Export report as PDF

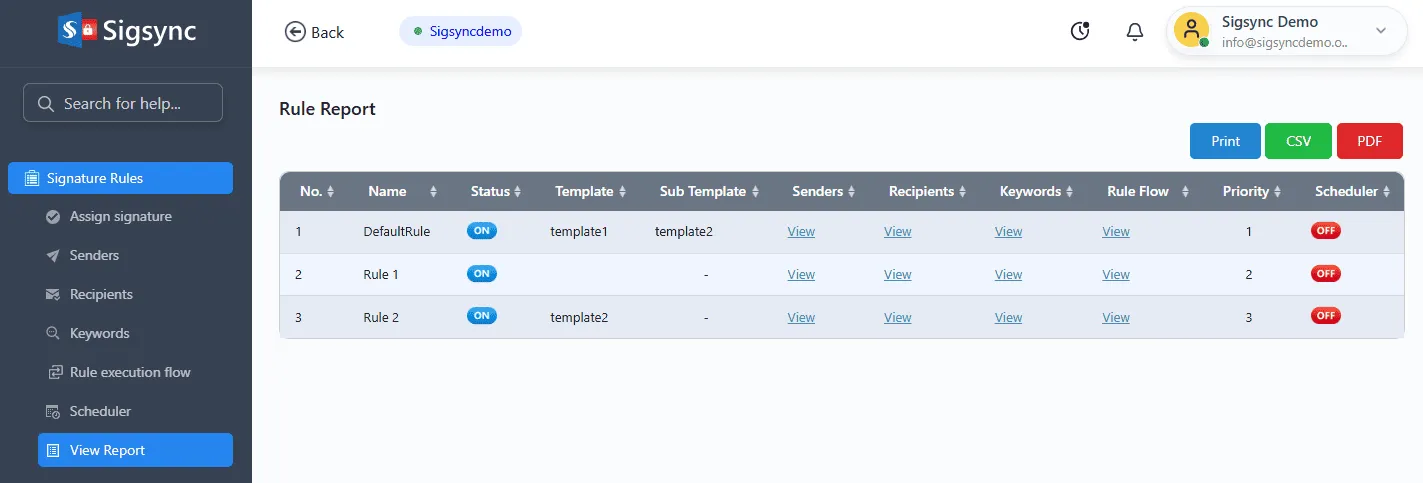point(1370,141)
